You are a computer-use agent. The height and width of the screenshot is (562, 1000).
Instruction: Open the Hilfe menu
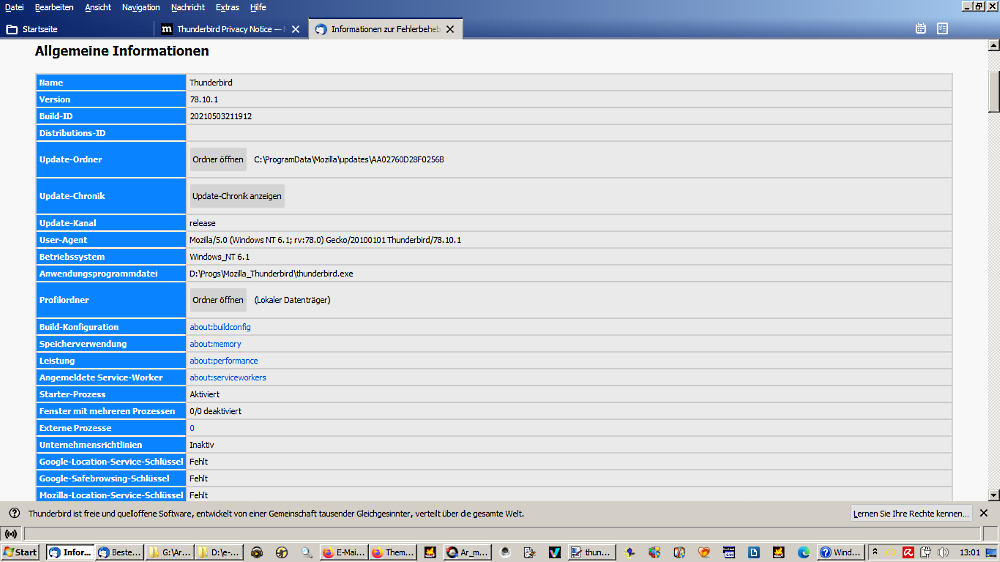coord(258,7)
